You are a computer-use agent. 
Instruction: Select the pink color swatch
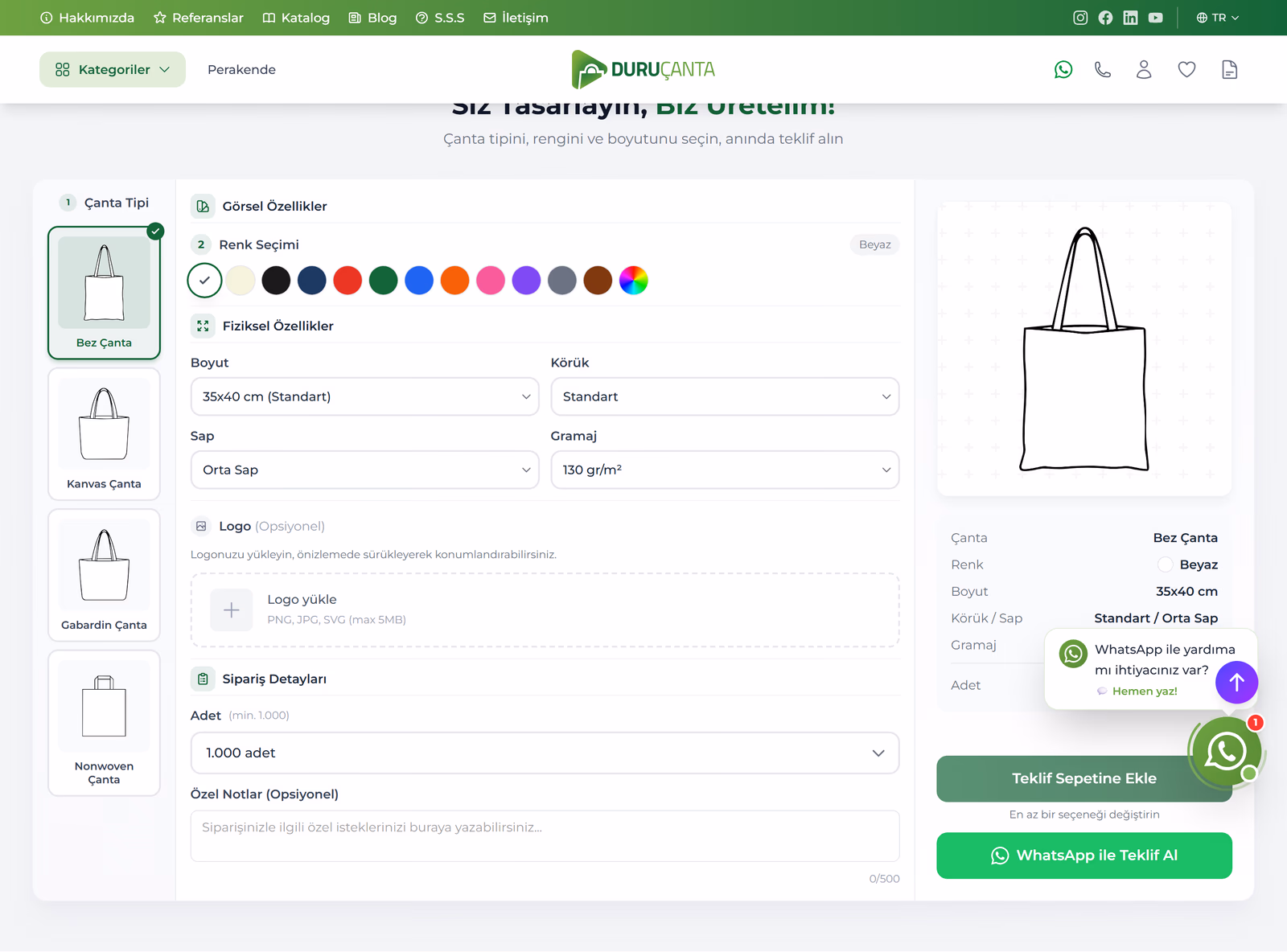(x=491, y=281)
